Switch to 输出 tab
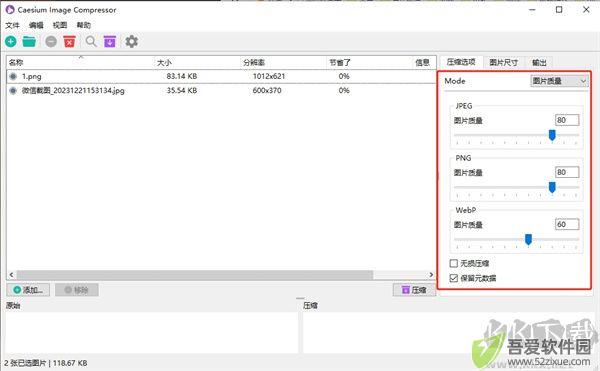600x371 pixels. [x=539, y=62]
